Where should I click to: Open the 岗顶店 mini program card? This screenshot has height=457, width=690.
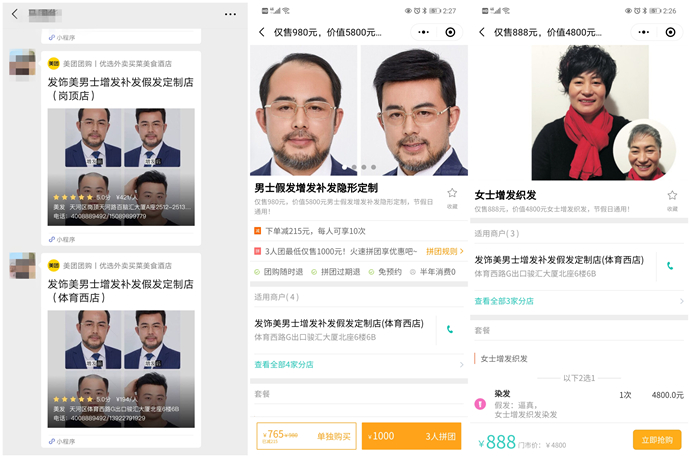coord(123,140)
